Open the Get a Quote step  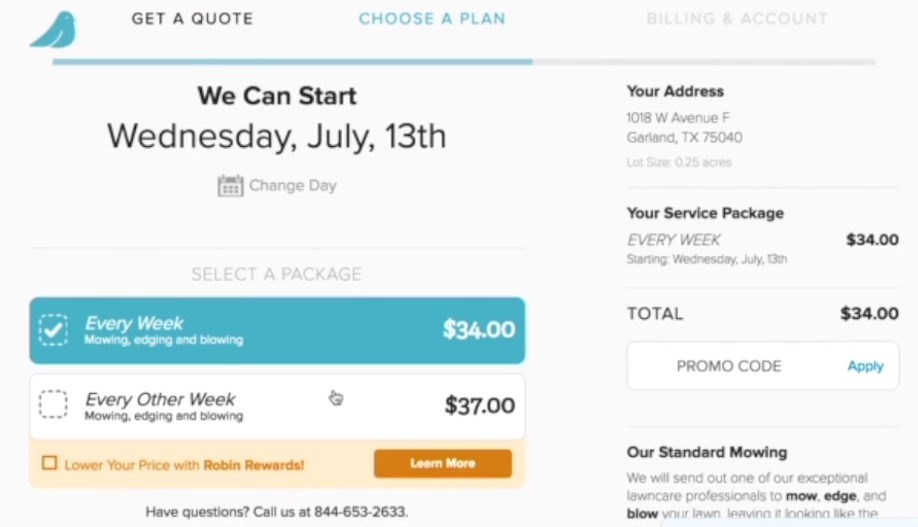click(192, 19)
